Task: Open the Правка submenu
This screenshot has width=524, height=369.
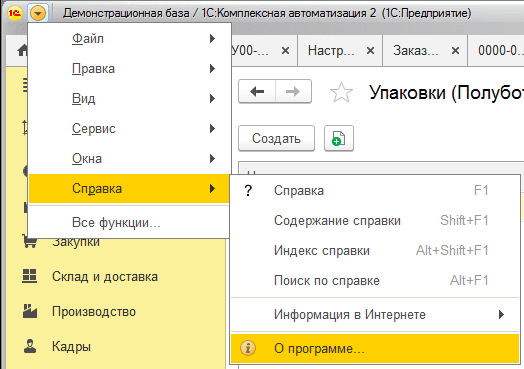Action: tap(129, 69)
